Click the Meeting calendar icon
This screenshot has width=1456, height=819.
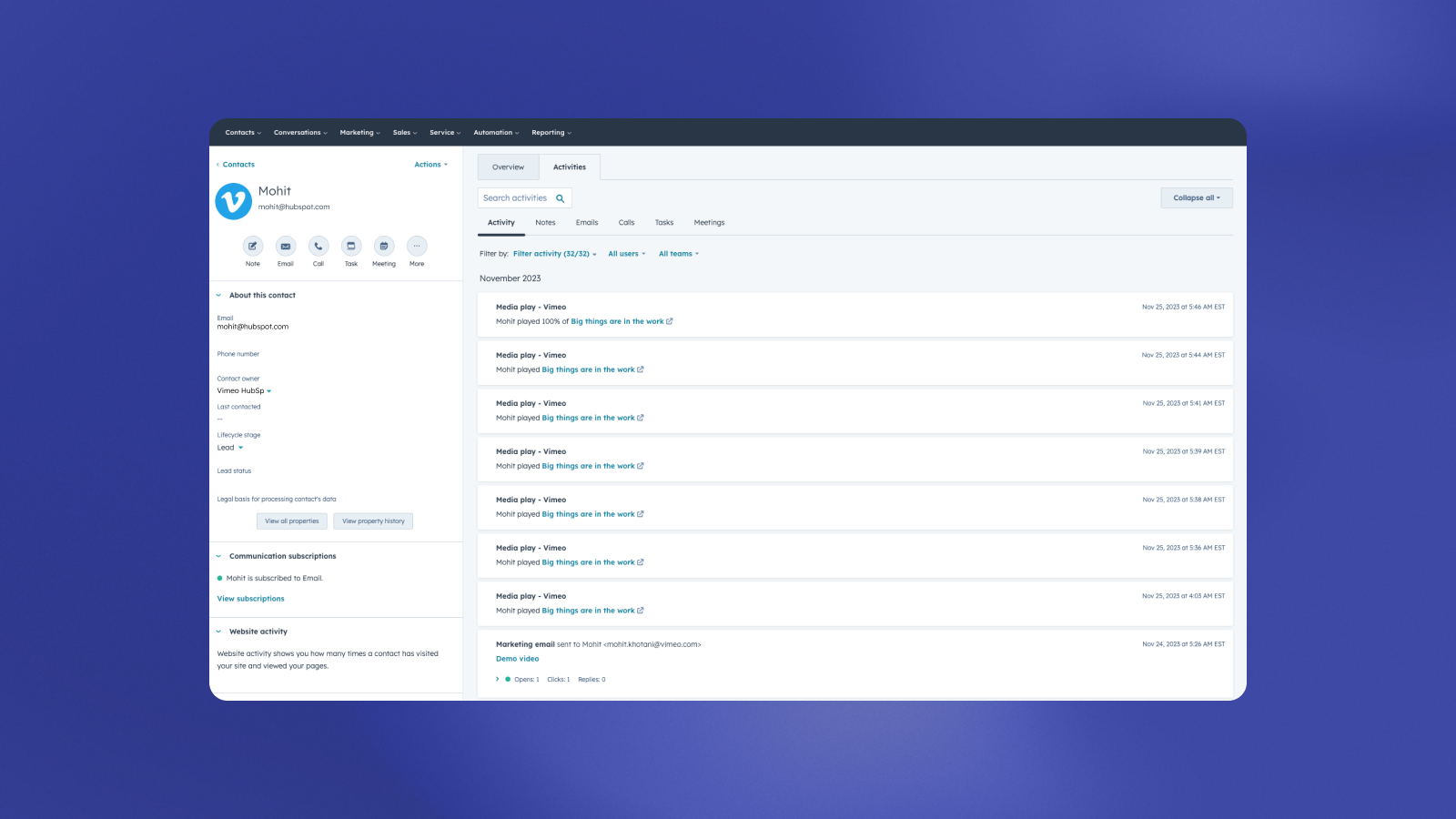coord(384,246)
